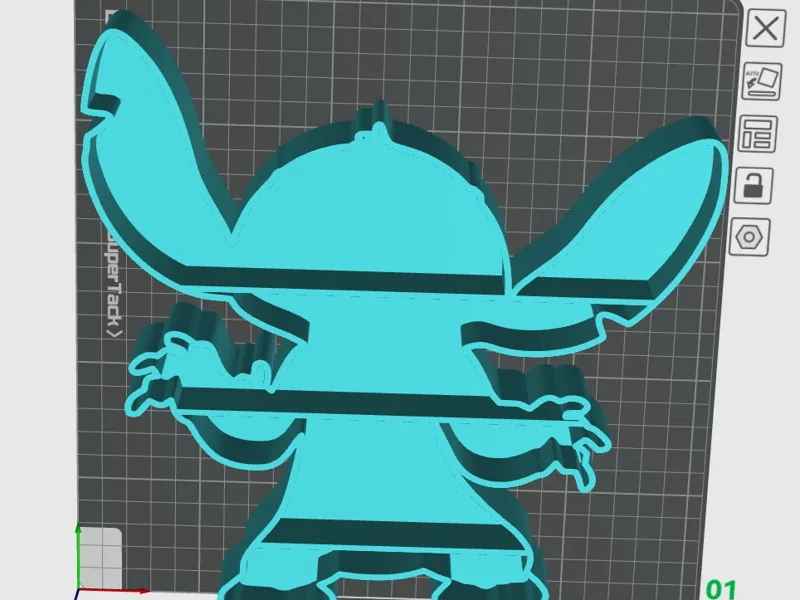Click the plate number 01 label

[x=721, y=589]
